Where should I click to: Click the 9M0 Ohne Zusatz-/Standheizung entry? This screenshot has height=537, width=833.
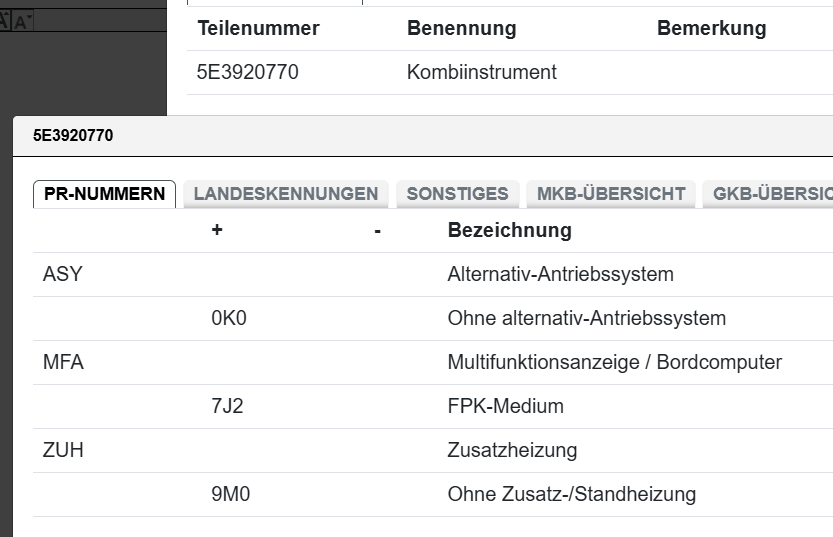pyautogui.click(x=229, y=495)
